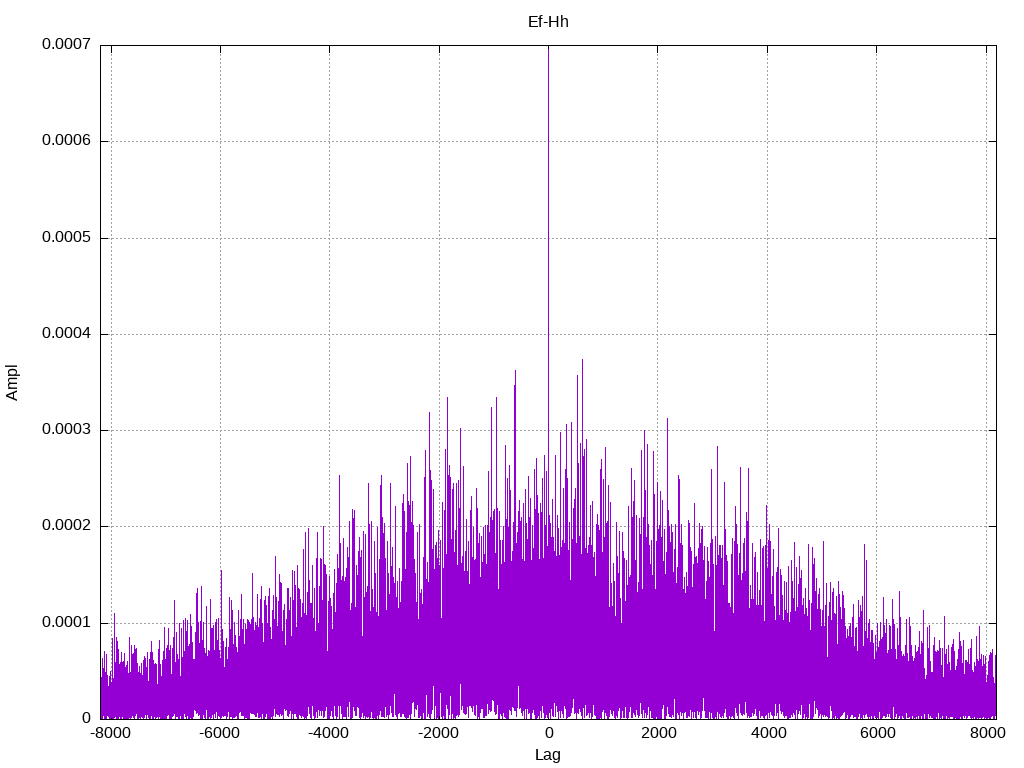Screen dimensions: 1024x768
Task: Click y-axis tick label 0.0001
Action: [66, 622]
